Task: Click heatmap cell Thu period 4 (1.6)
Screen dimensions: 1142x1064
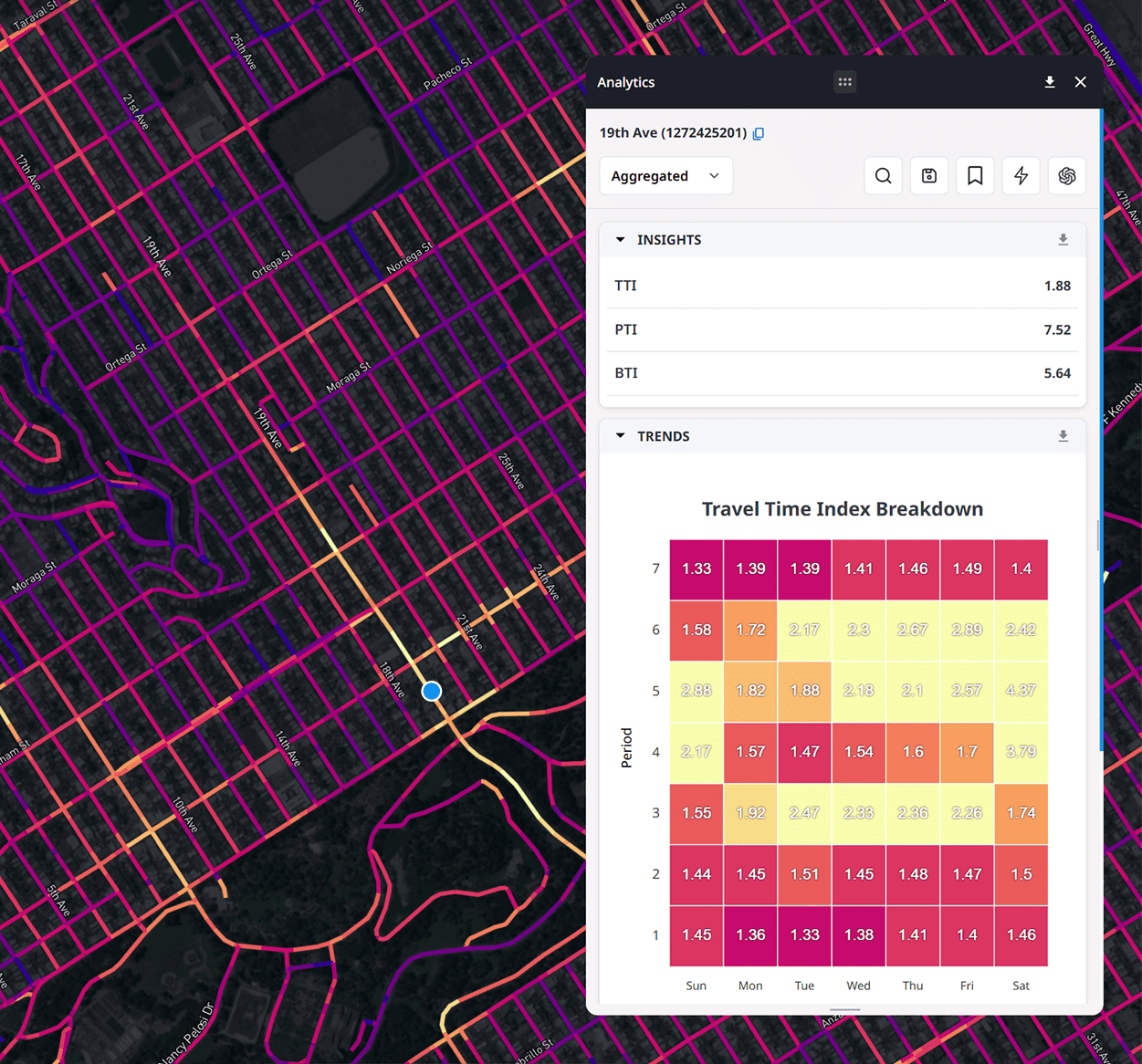Action: pos(913,752)
